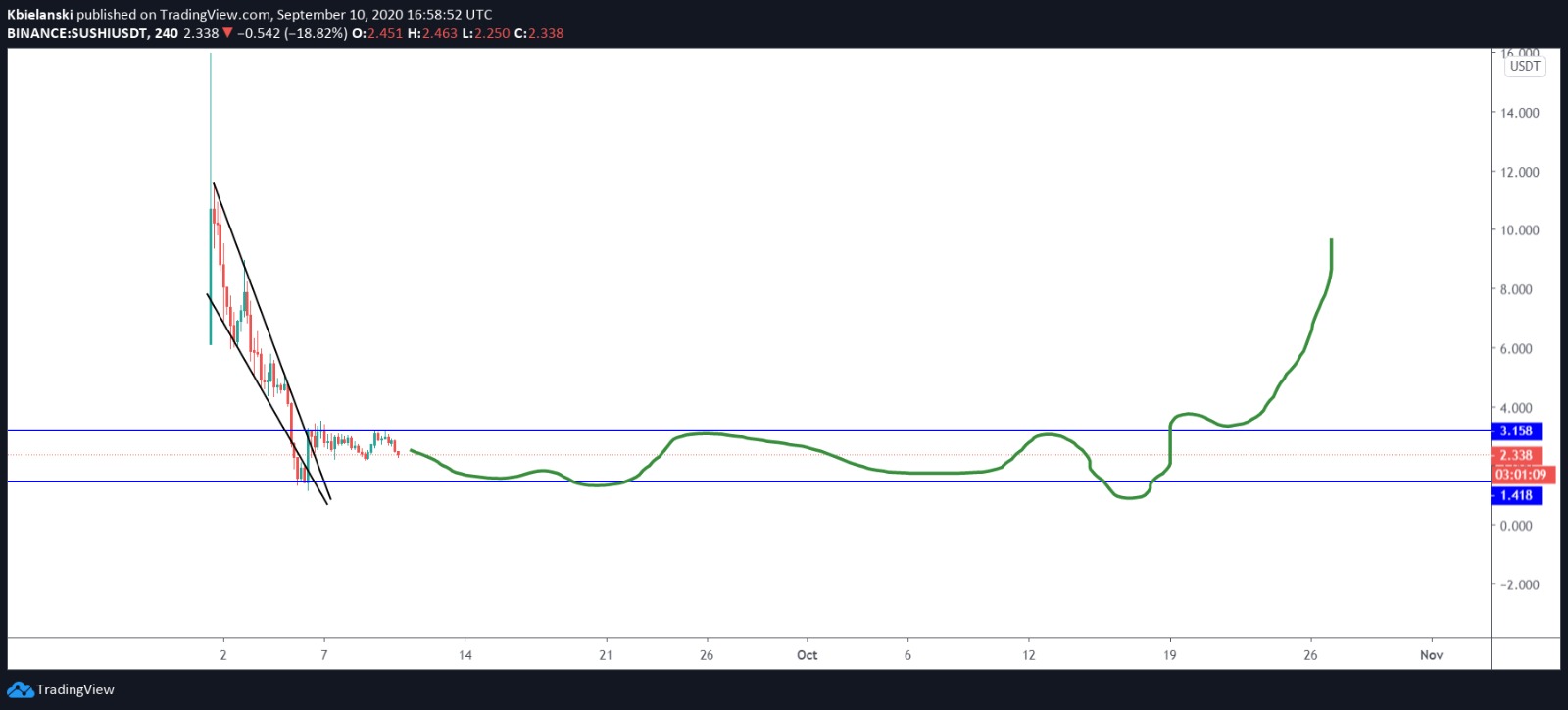
Task: Click the Oct label on time axis
Action: click(x=808, y=655)
